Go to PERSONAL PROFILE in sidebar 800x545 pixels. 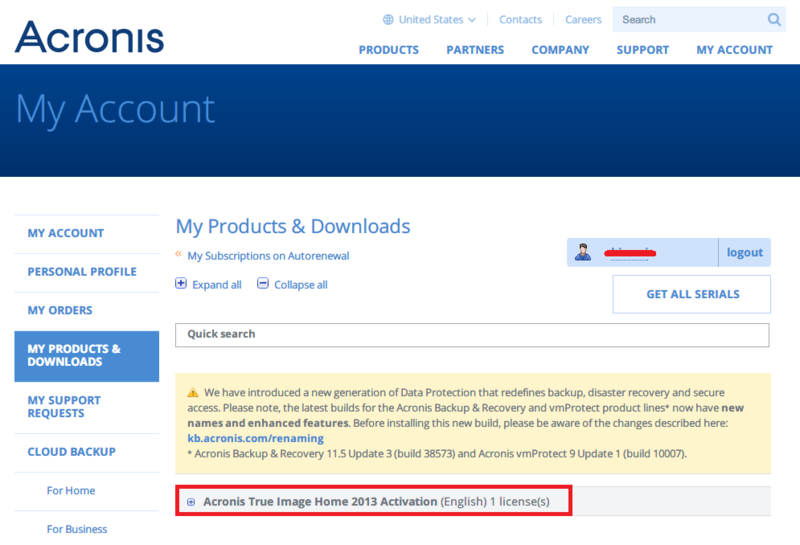click(87, 272)
